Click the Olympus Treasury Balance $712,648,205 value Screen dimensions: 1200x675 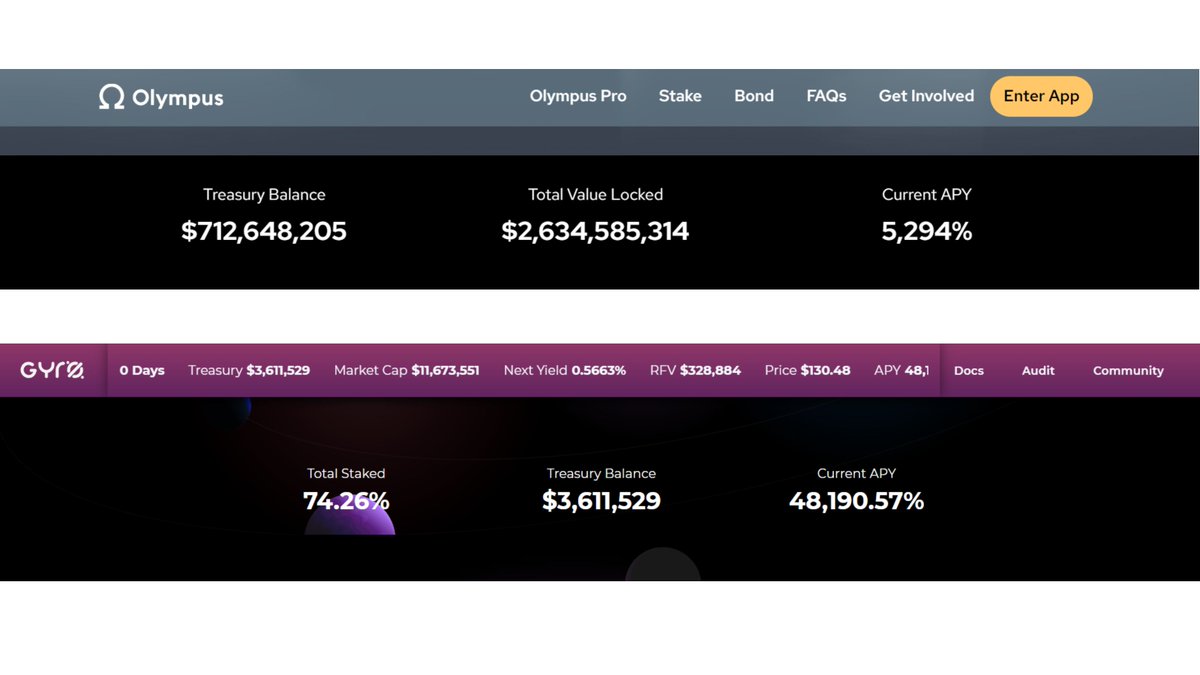pyautogui.click(x=264, y=232)
